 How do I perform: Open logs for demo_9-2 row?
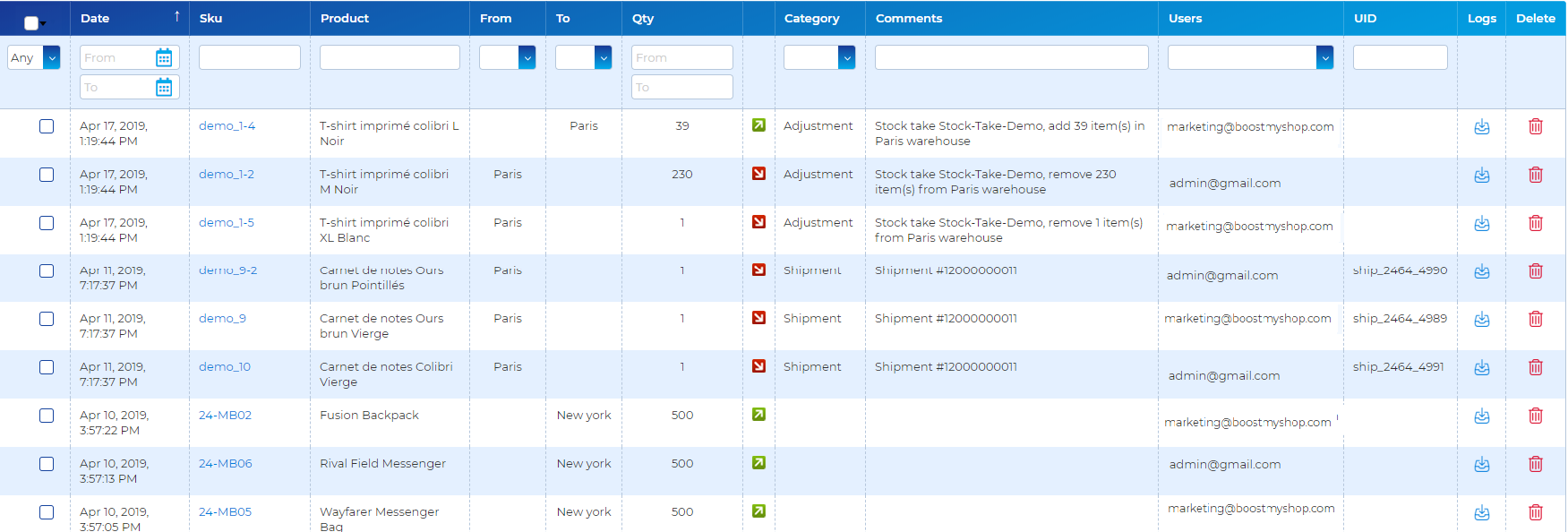[1482, 270]
